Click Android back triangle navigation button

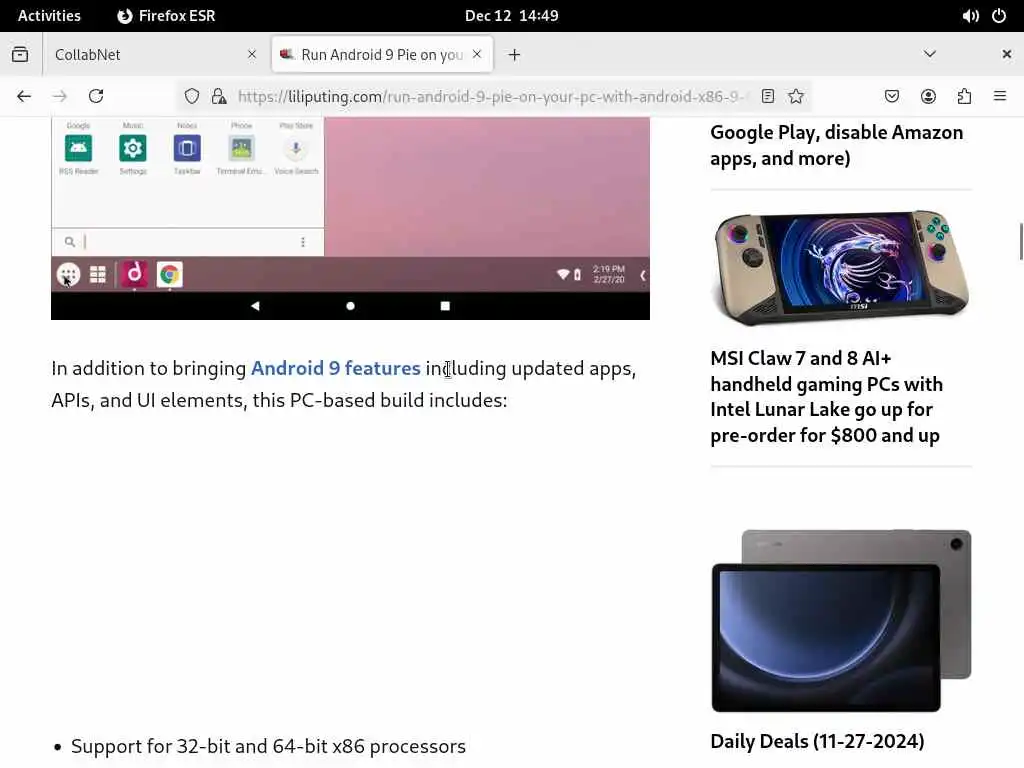tap(255, 306)
